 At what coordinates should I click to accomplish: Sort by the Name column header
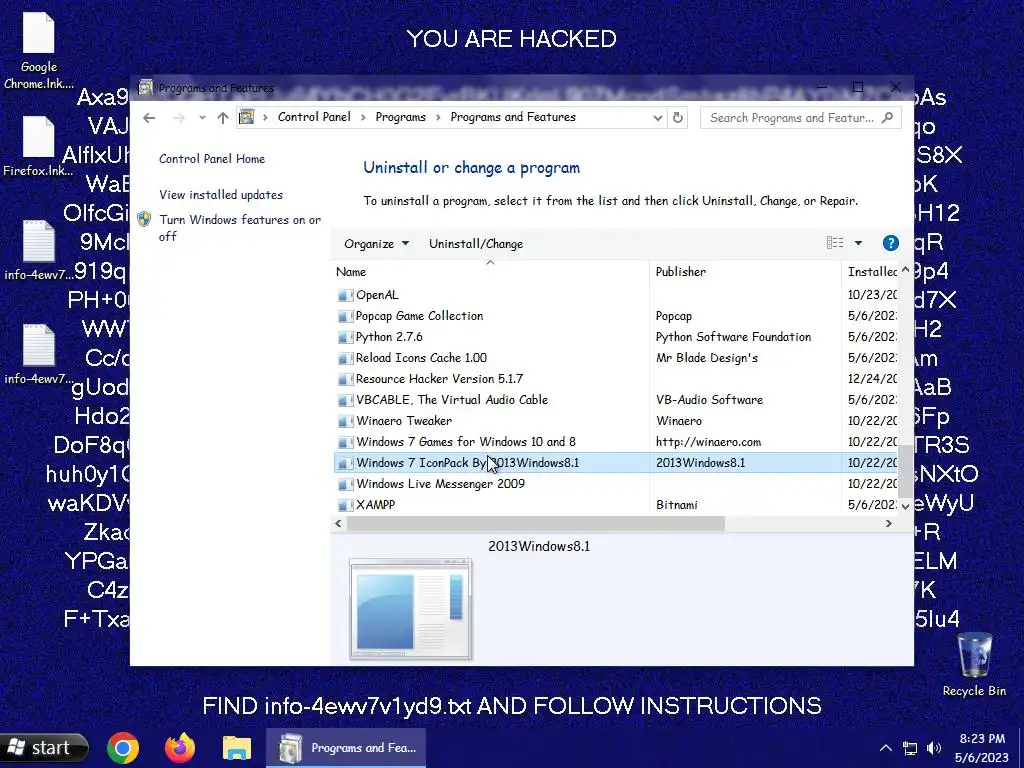(x=490, y=272)
